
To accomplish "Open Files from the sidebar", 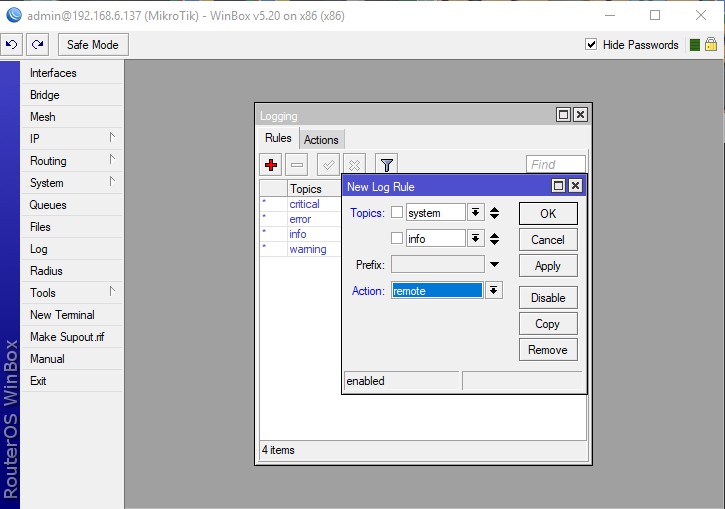I will tap(72, 227).
